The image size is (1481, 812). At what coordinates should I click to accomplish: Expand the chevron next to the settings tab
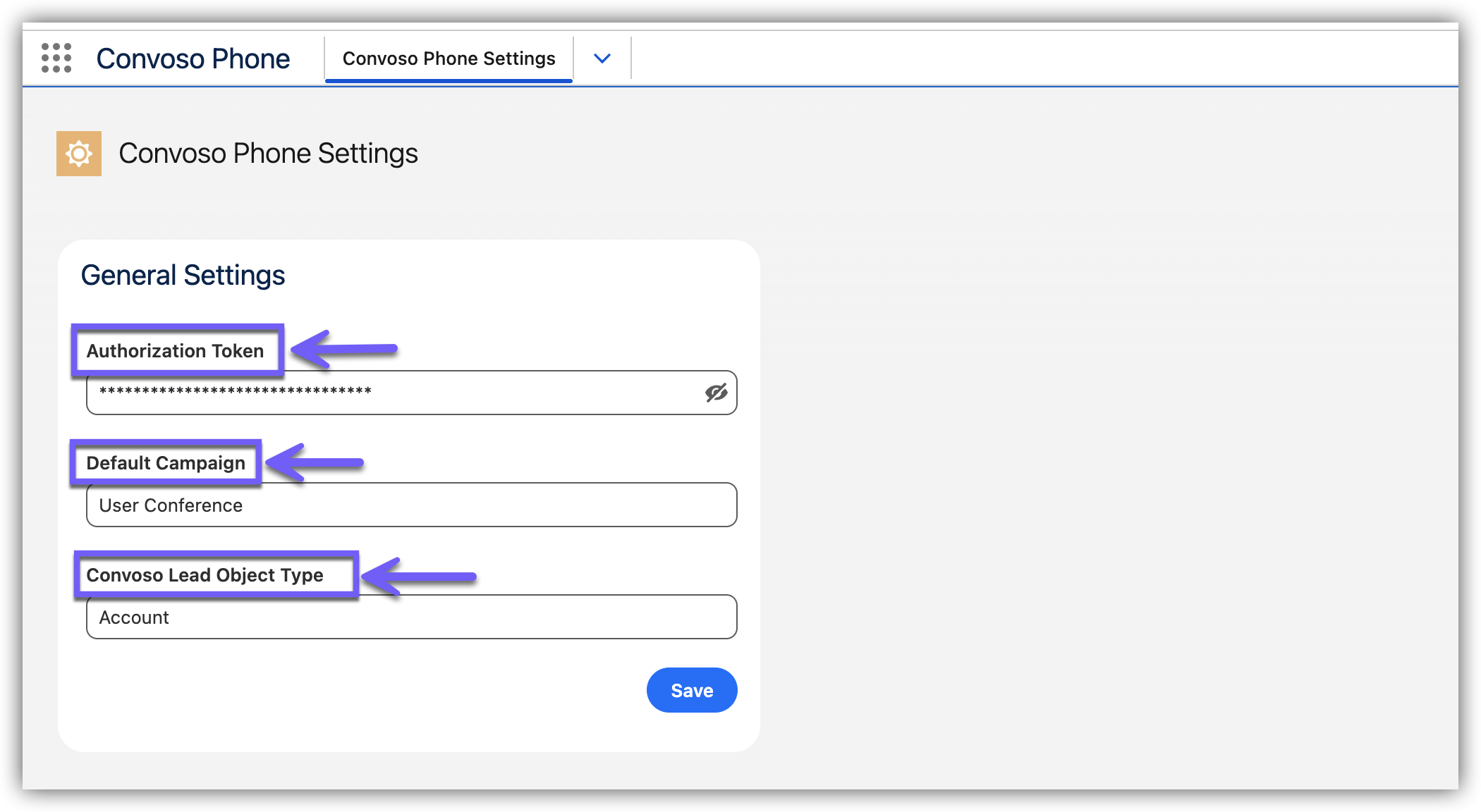pyautogui.click(x=602, y=59)
